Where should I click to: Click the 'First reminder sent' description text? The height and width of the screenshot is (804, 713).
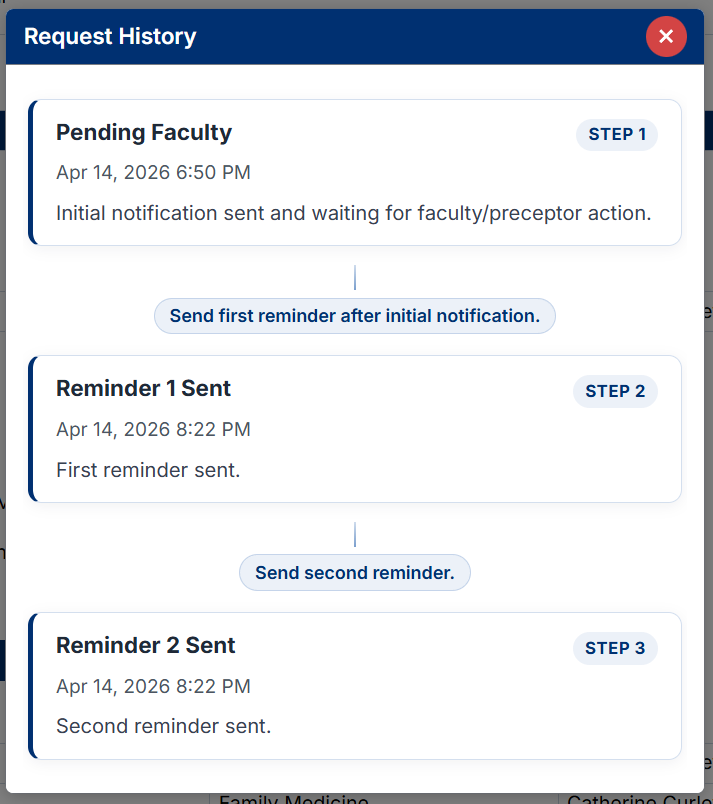(147, 469)
